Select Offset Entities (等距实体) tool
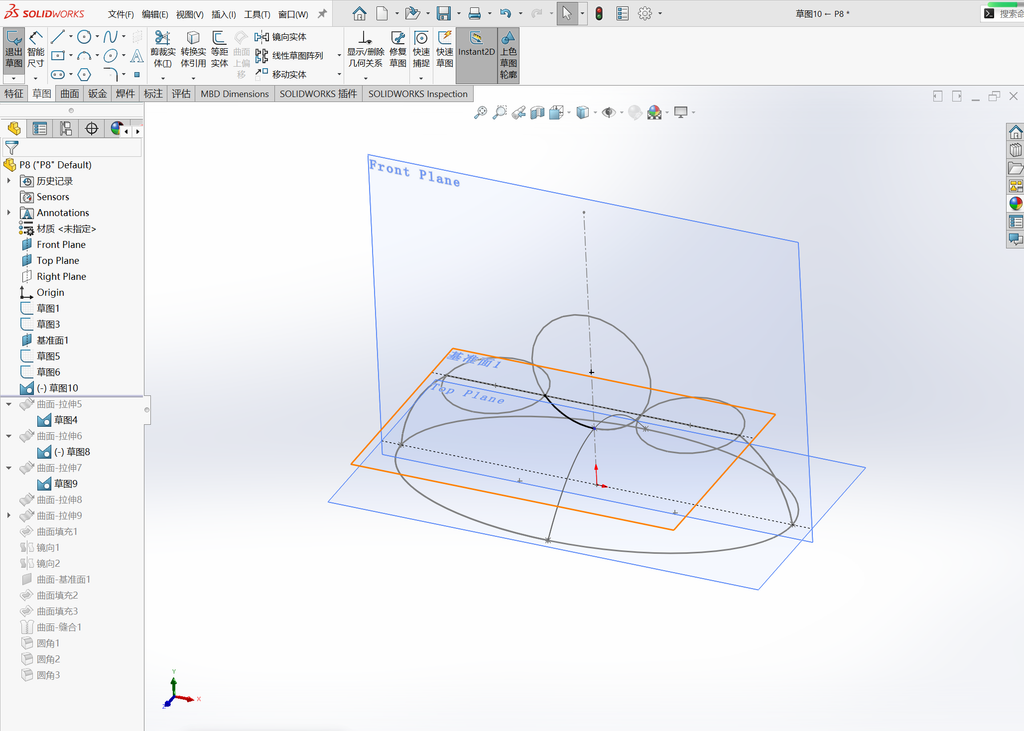 (219, 50)
